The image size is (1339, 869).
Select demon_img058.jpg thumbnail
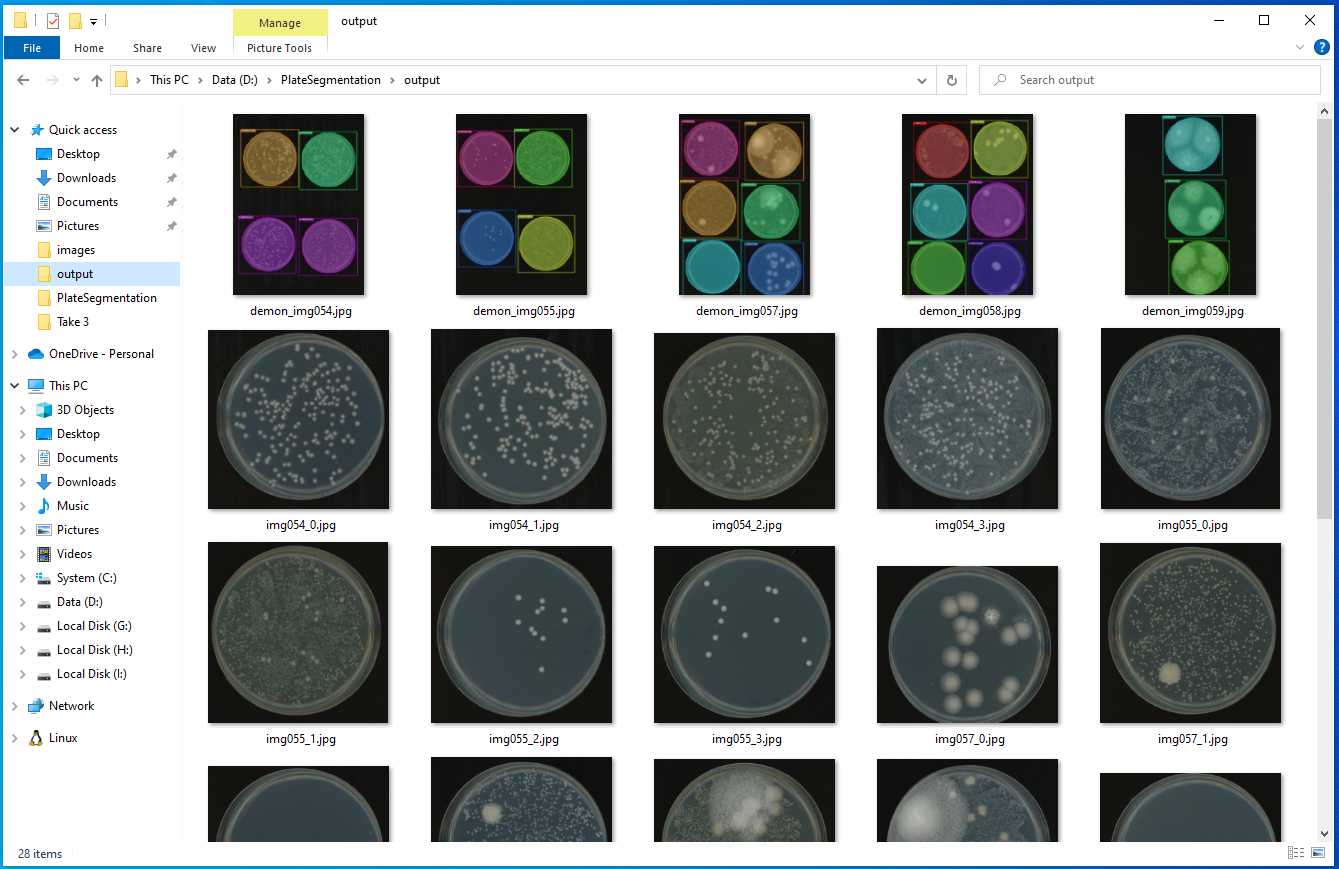tap(968, 204)
